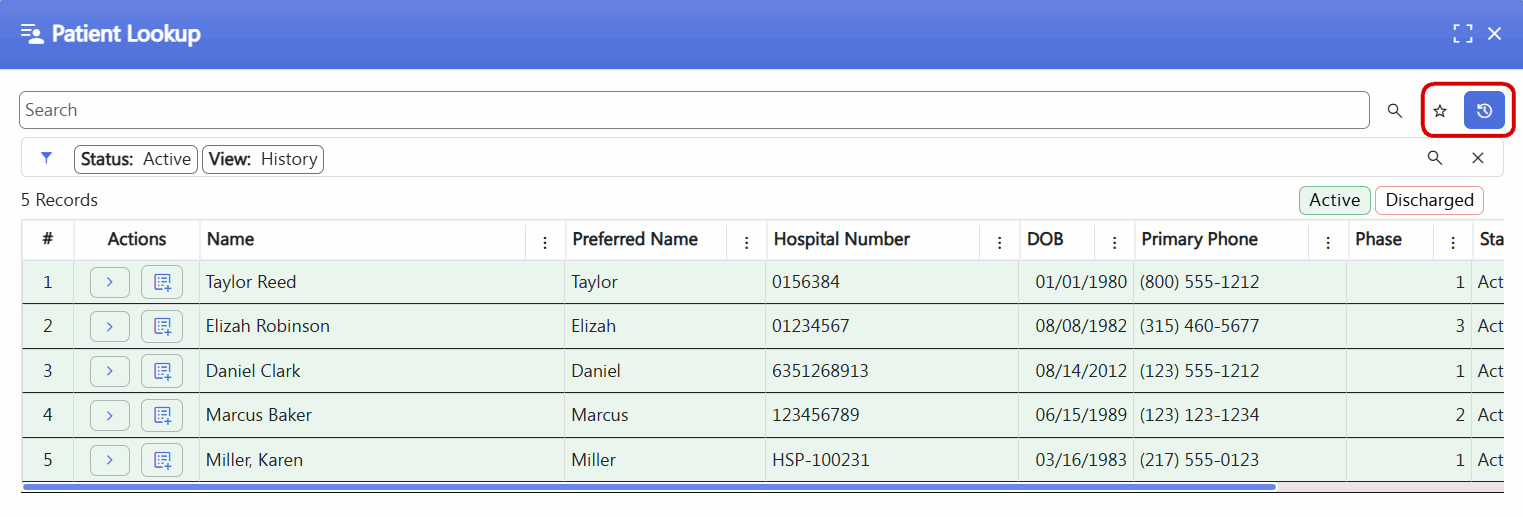
Task: Toggle the favorites star button
Action: click(x=1440, y=110)
